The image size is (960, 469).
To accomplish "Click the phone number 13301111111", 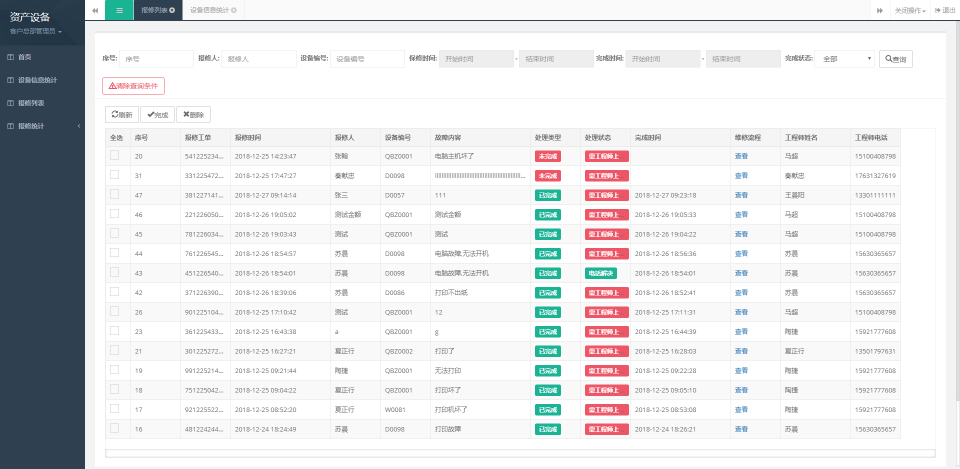I will [x=876, y=195].
